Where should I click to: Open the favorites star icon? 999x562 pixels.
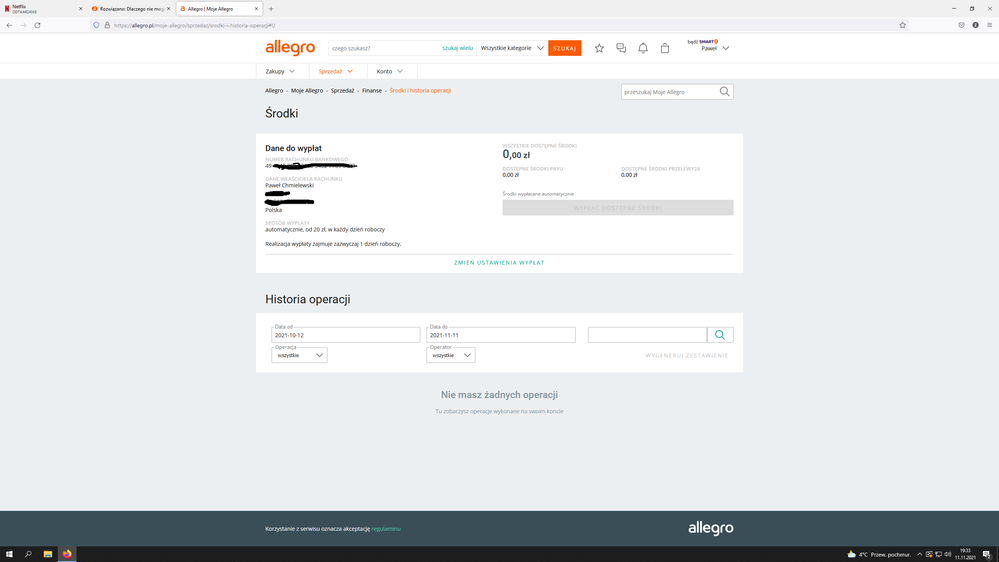coord(599,48)
